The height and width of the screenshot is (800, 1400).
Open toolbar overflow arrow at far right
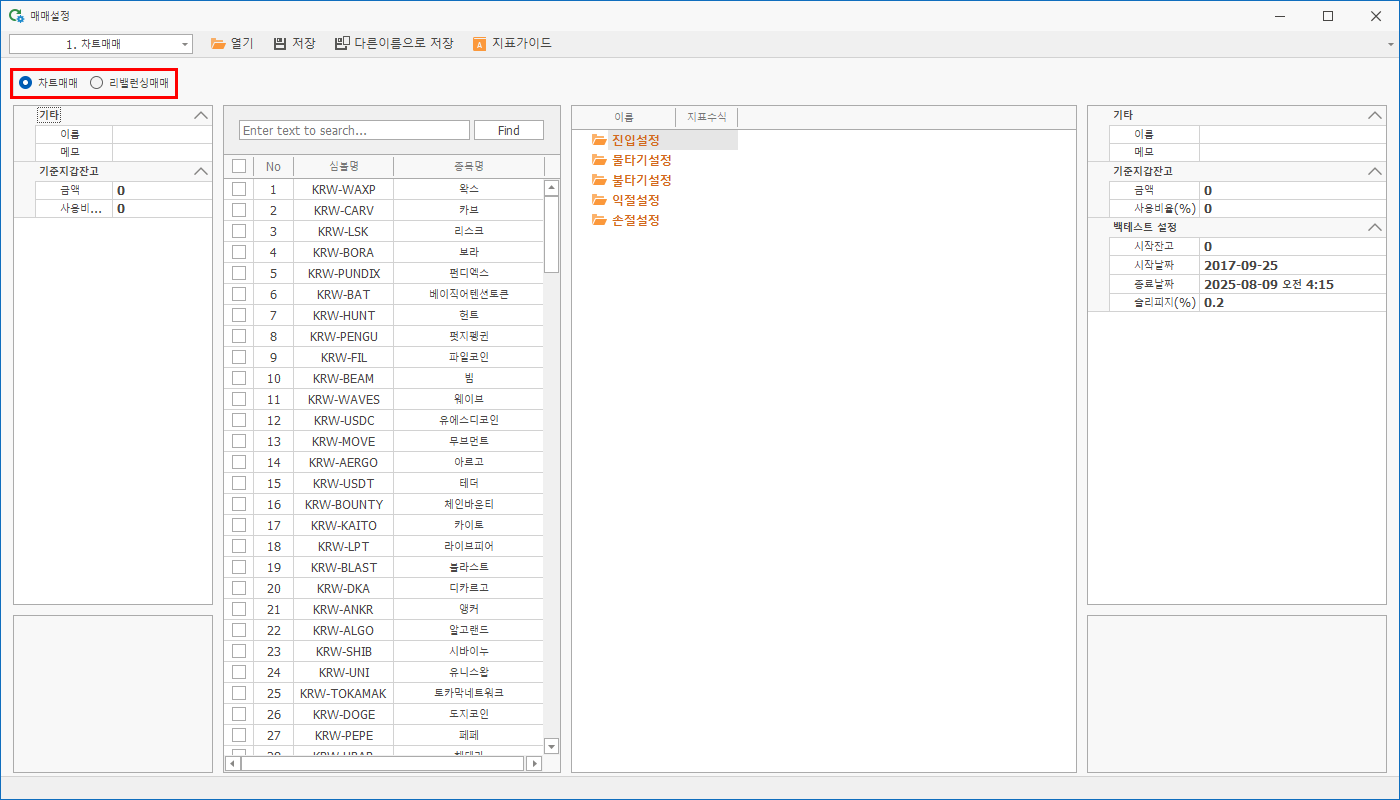point(1391,45)
